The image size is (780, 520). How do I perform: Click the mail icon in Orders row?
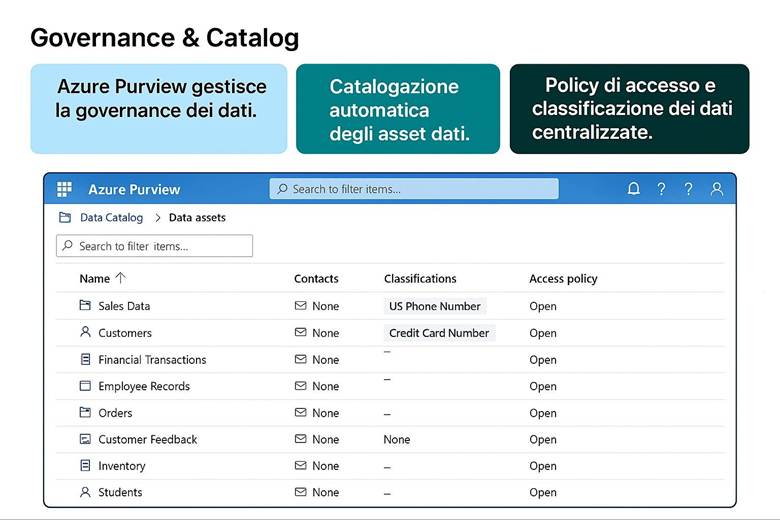pyautogui.click(x=300, y=413)
